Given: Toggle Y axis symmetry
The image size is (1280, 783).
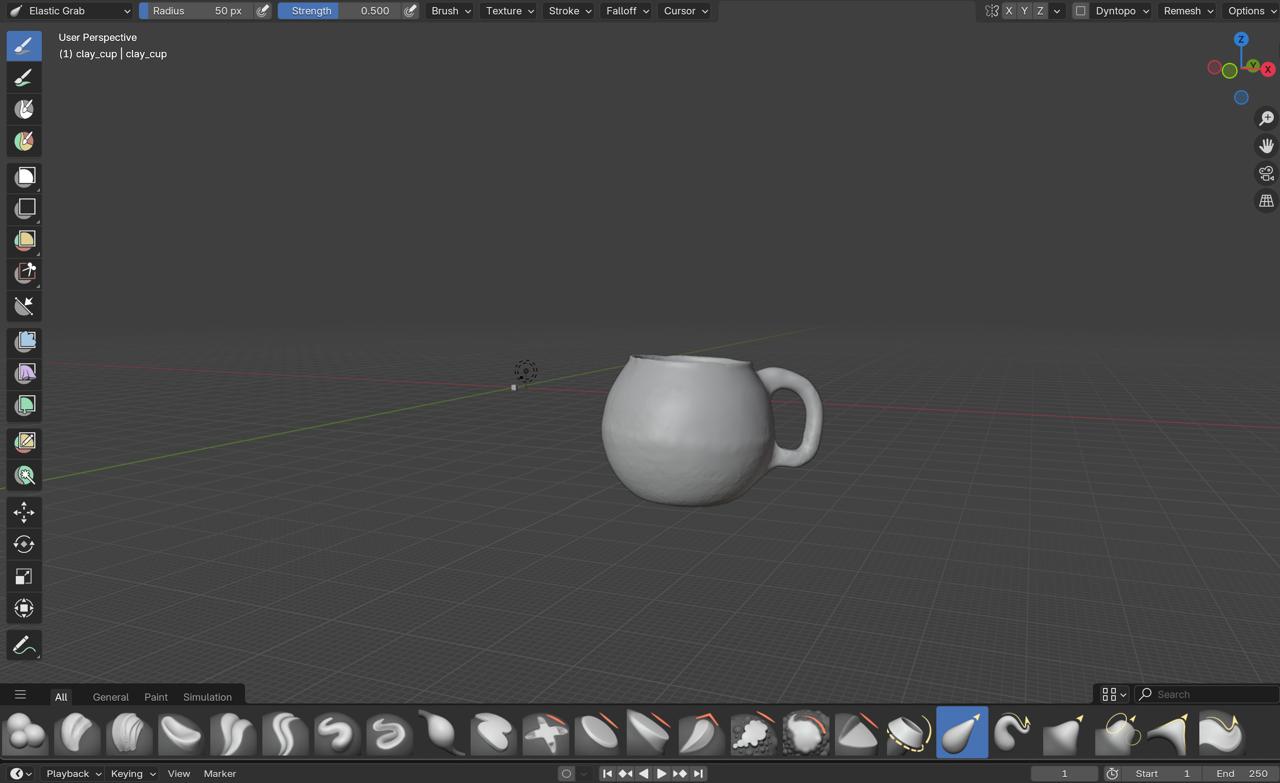Looking at the screenshot, I should point(1024,11).
